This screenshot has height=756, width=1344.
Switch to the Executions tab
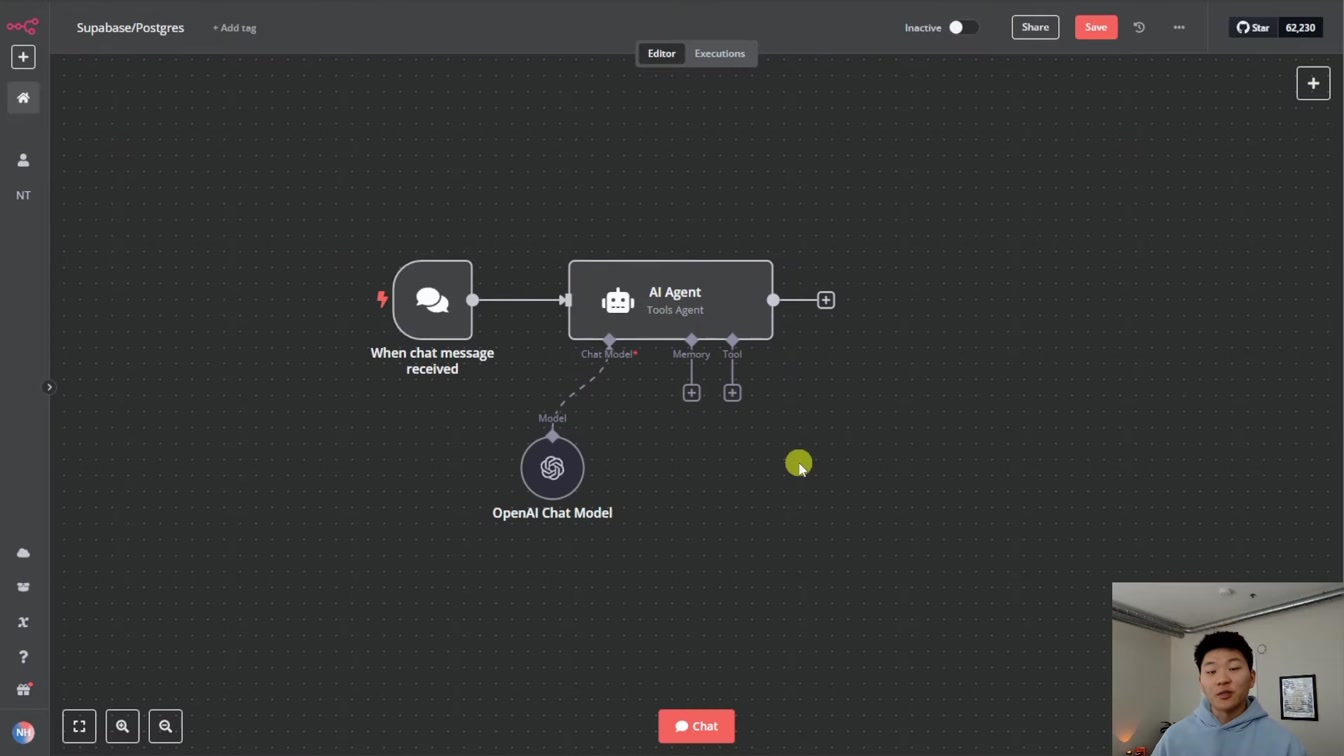[x=720, y=53]
